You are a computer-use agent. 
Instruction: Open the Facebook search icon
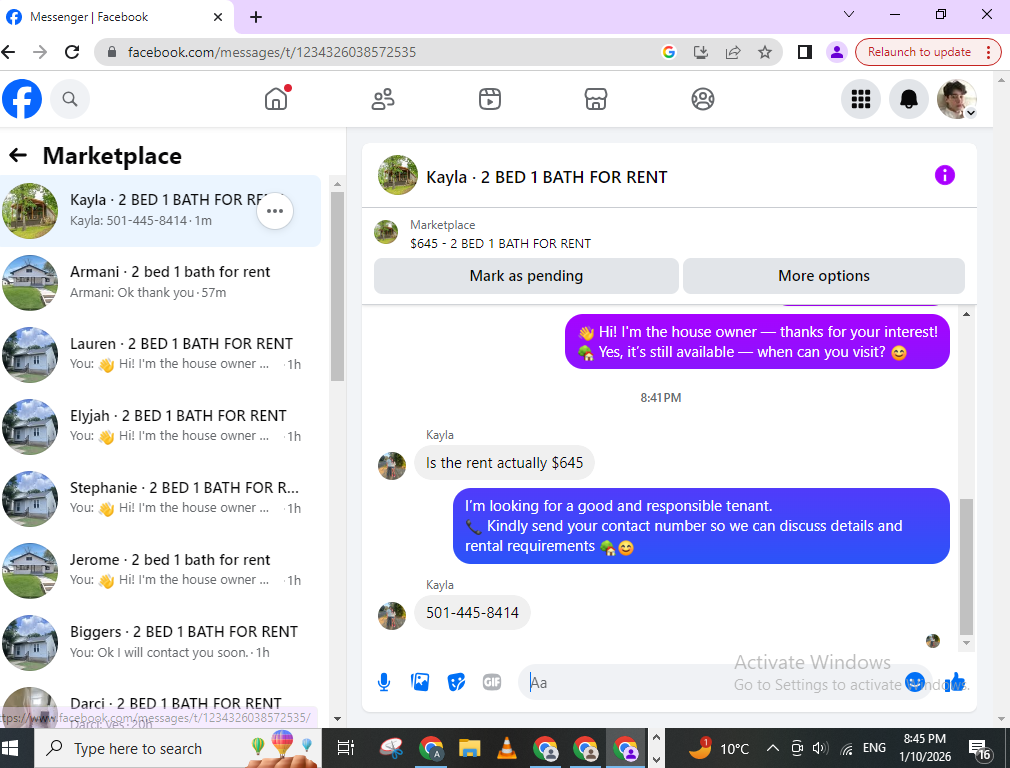point(70,99)
